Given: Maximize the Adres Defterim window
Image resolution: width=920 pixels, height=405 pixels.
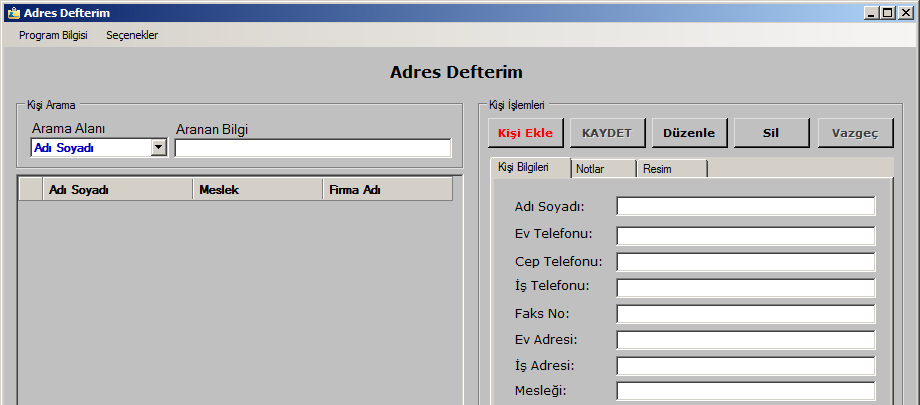Looking at the screenshot, I should click(887, 13).
